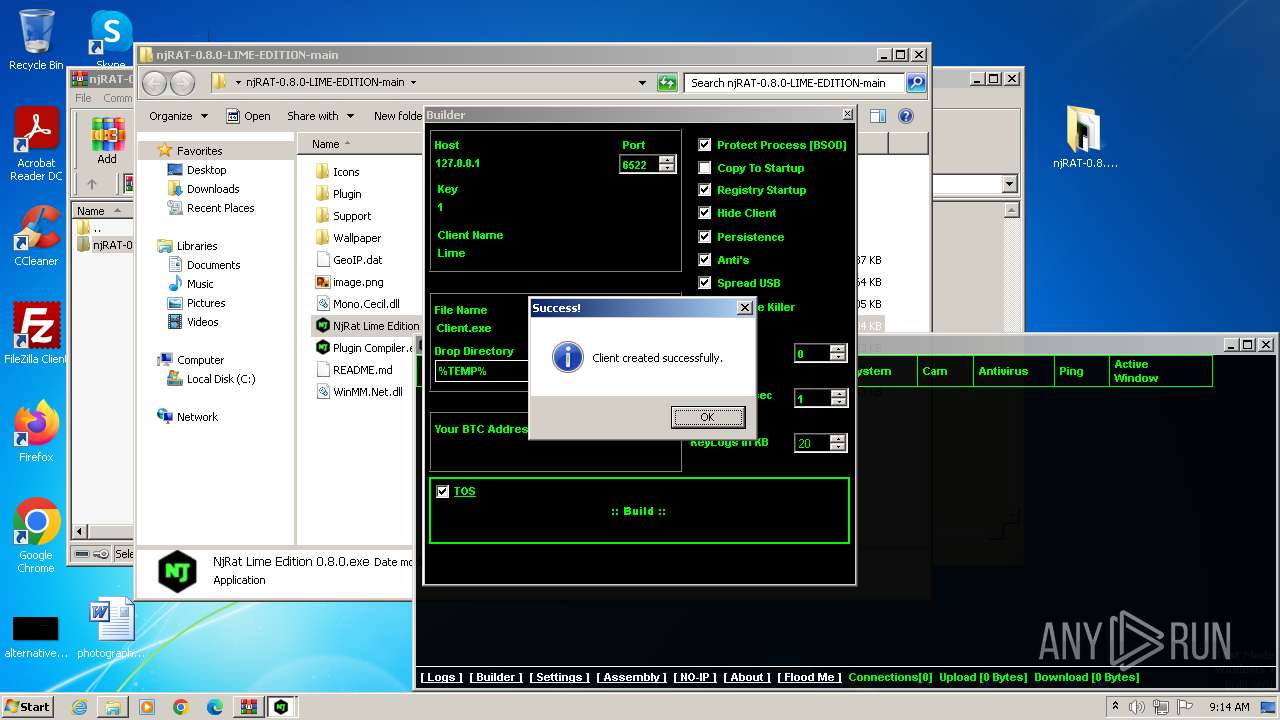Click the search magnifier icon
Viewport: 1280px width, 720px height.
point(915,83)
